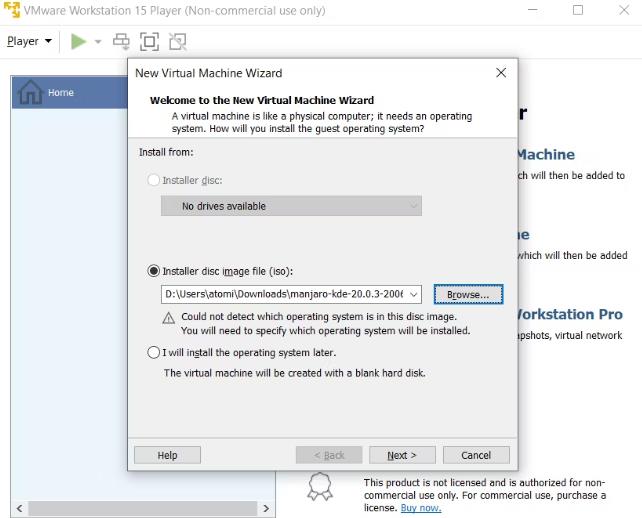Click the 'Install from:' label

[x=166, y=152]
